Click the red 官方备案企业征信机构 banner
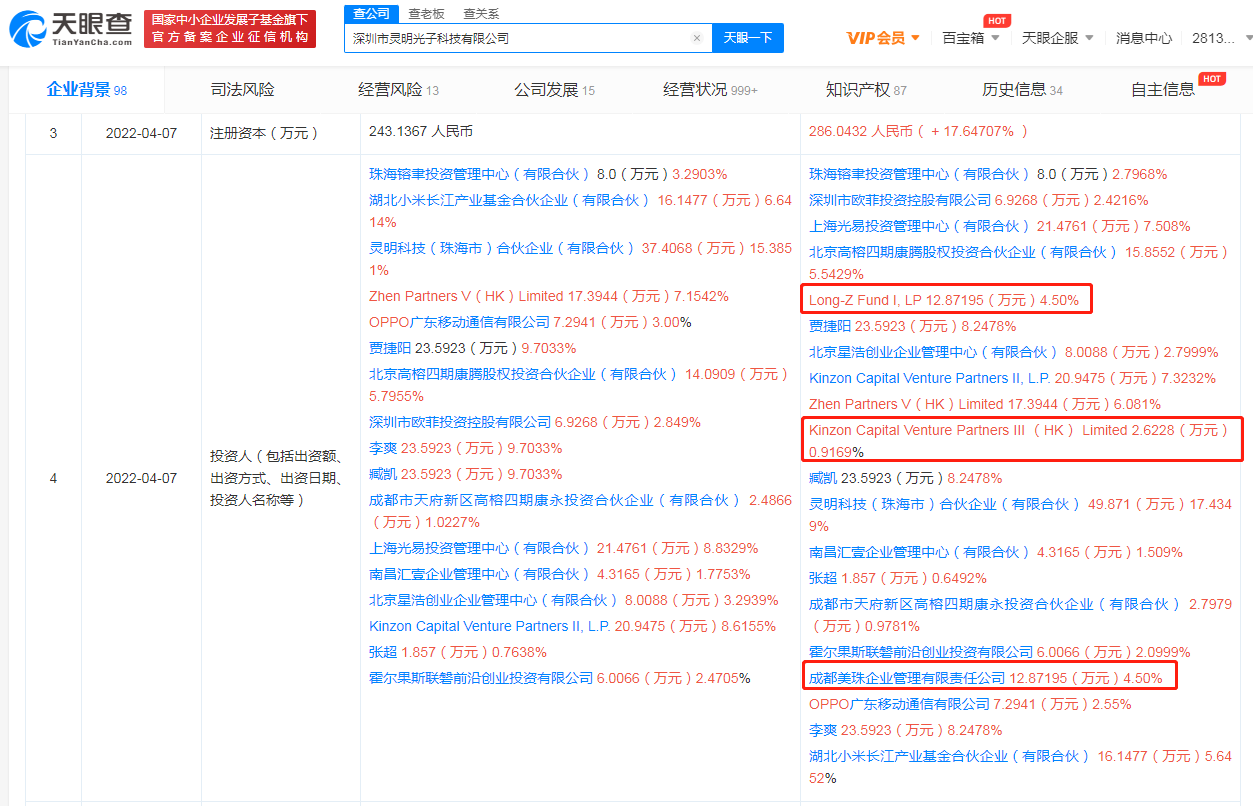Viewport: 1253px width, 806px height. click(x=230, y=29)
